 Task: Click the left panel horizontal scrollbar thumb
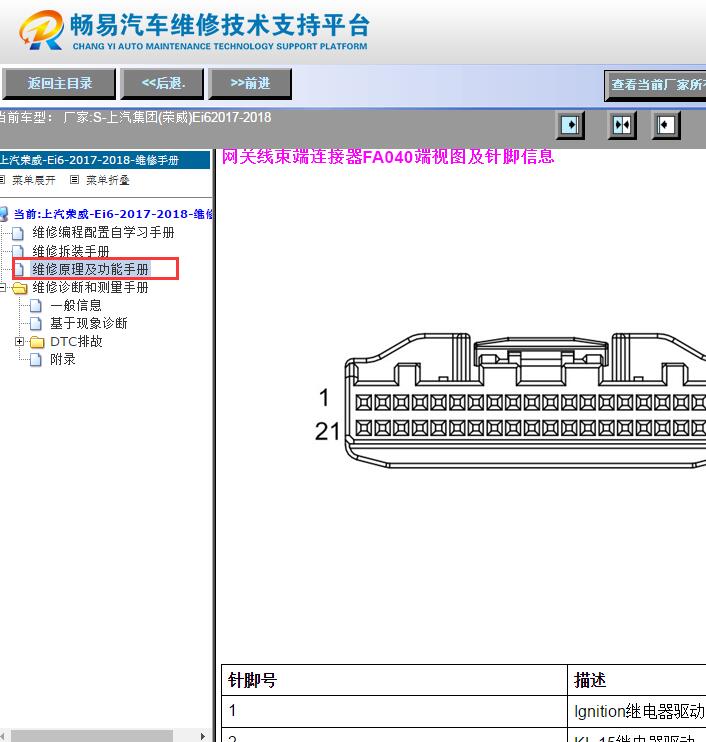[92, 736]
